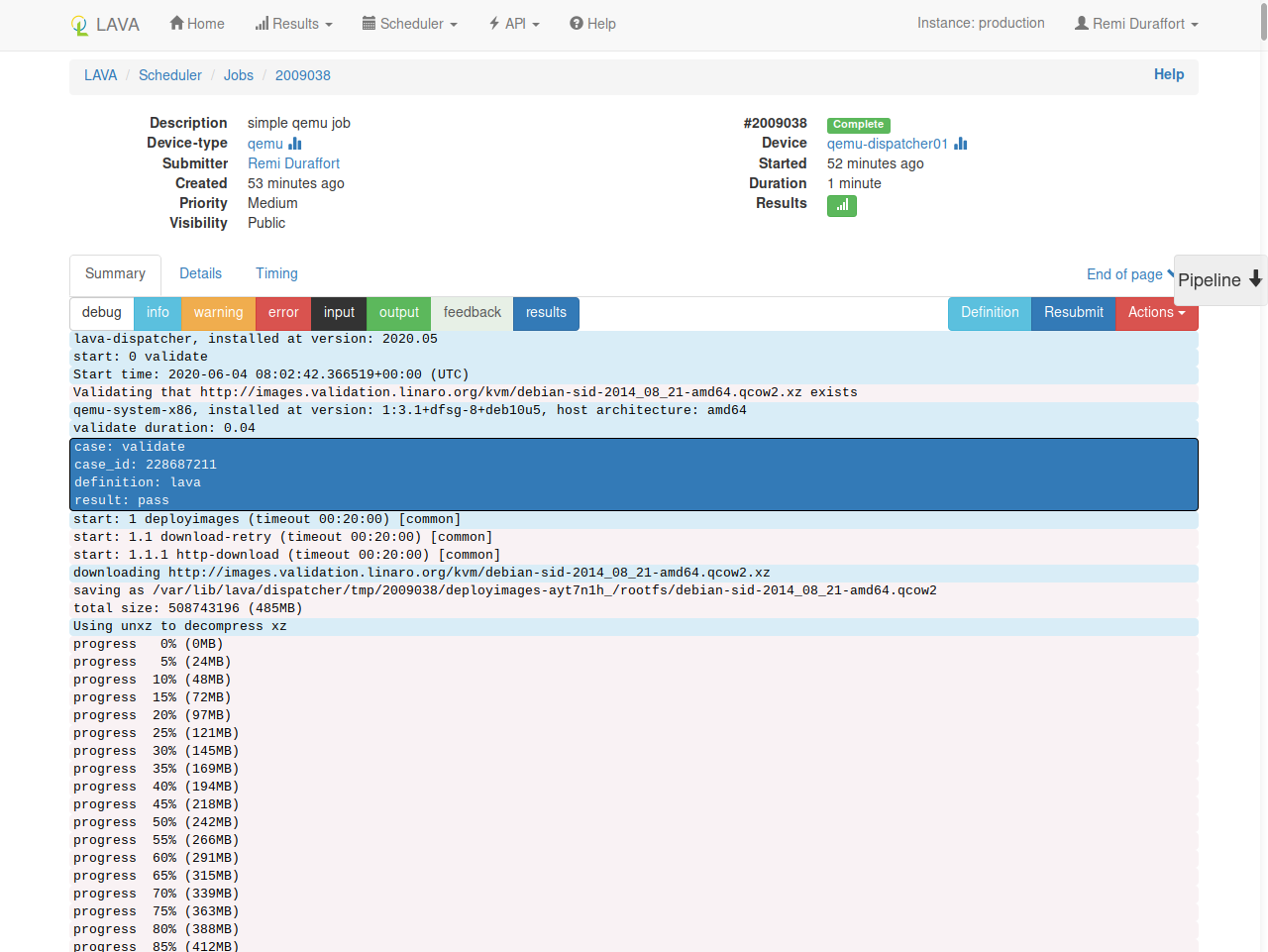Open the Help page from navbar
The height and width of the screenshot is (952, 1268).
coord(592,24)
